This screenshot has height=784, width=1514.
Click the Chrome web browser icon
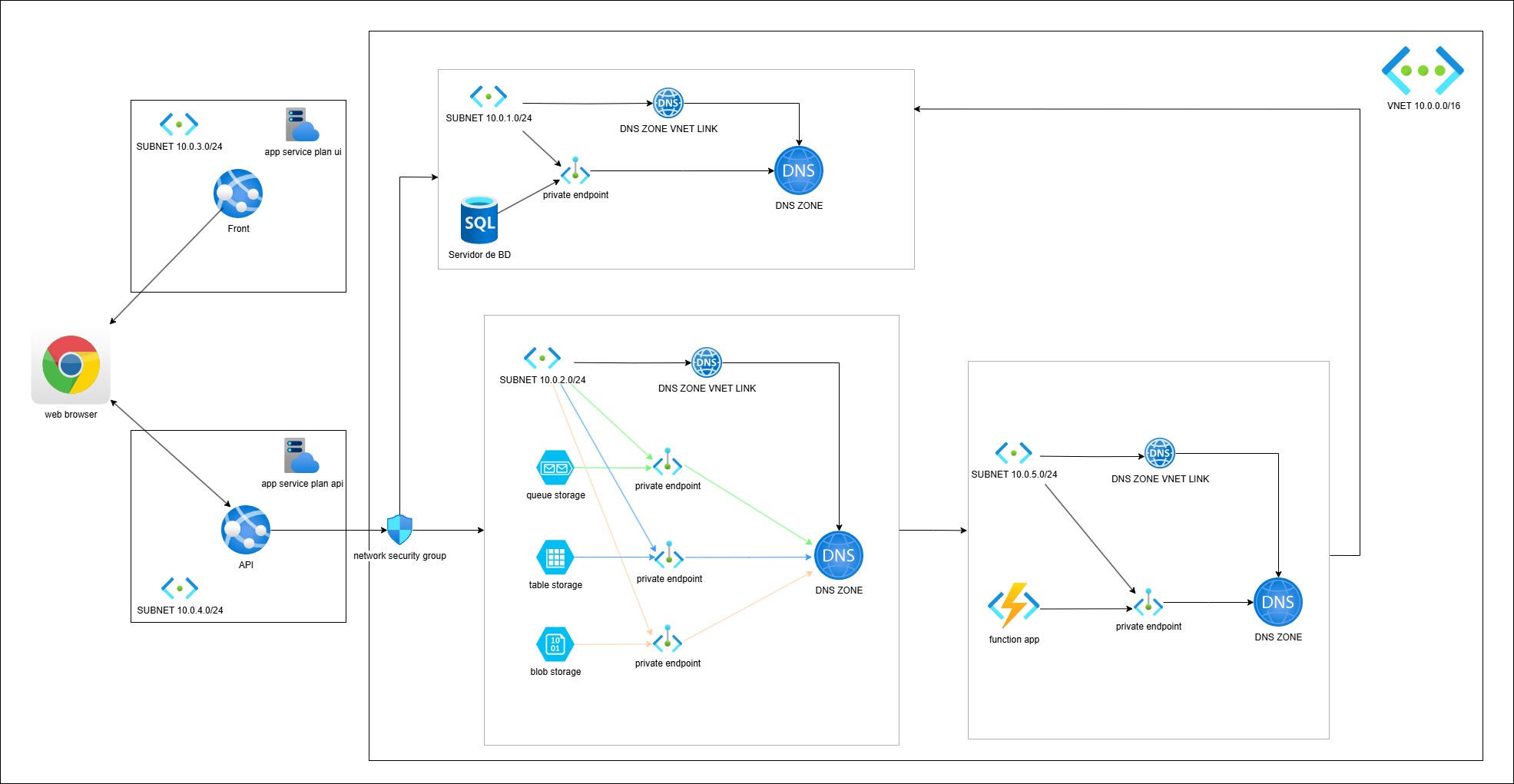(x=71, y=366)
